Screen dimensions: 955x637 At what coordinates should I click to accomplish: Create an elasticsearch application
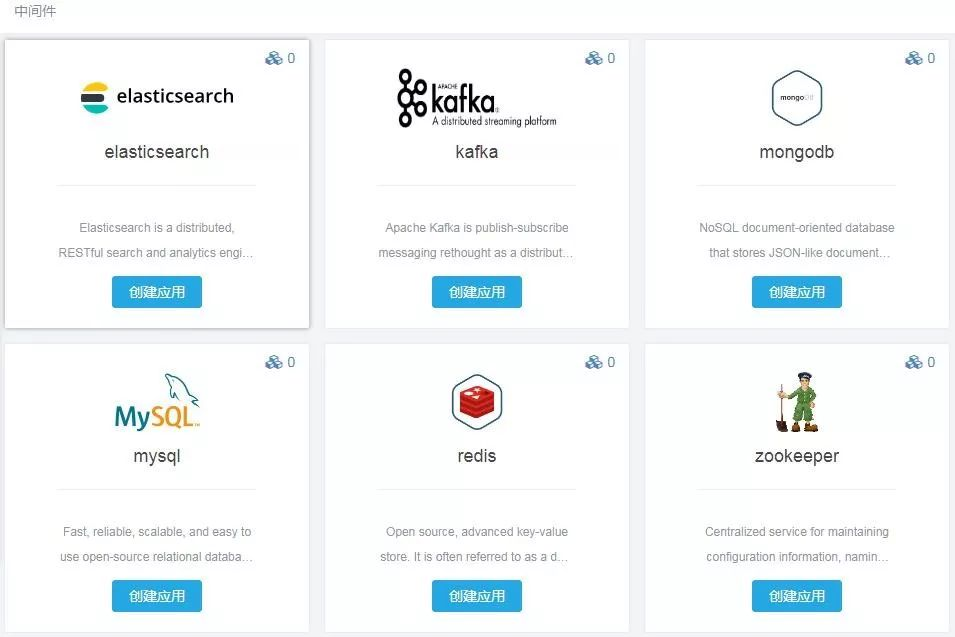[157, 292]
